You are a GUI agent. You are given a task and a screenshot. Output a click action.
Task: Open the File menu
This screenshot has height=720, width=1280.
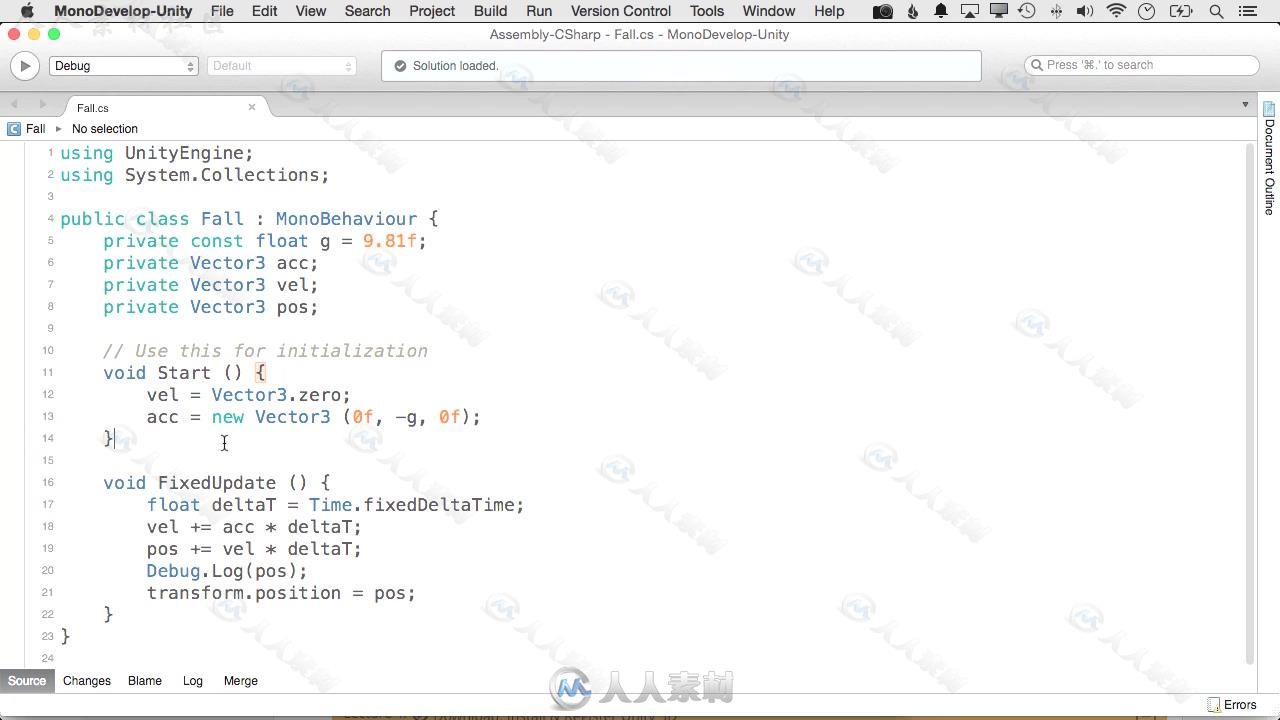coord(222,11)
